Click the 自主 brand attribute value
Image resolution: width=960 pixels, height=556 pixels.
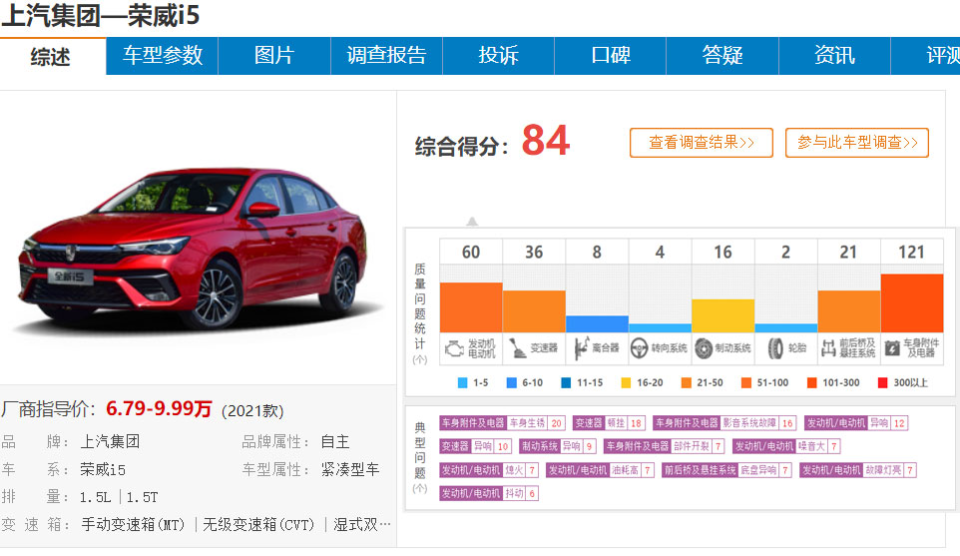click(336, 441)
